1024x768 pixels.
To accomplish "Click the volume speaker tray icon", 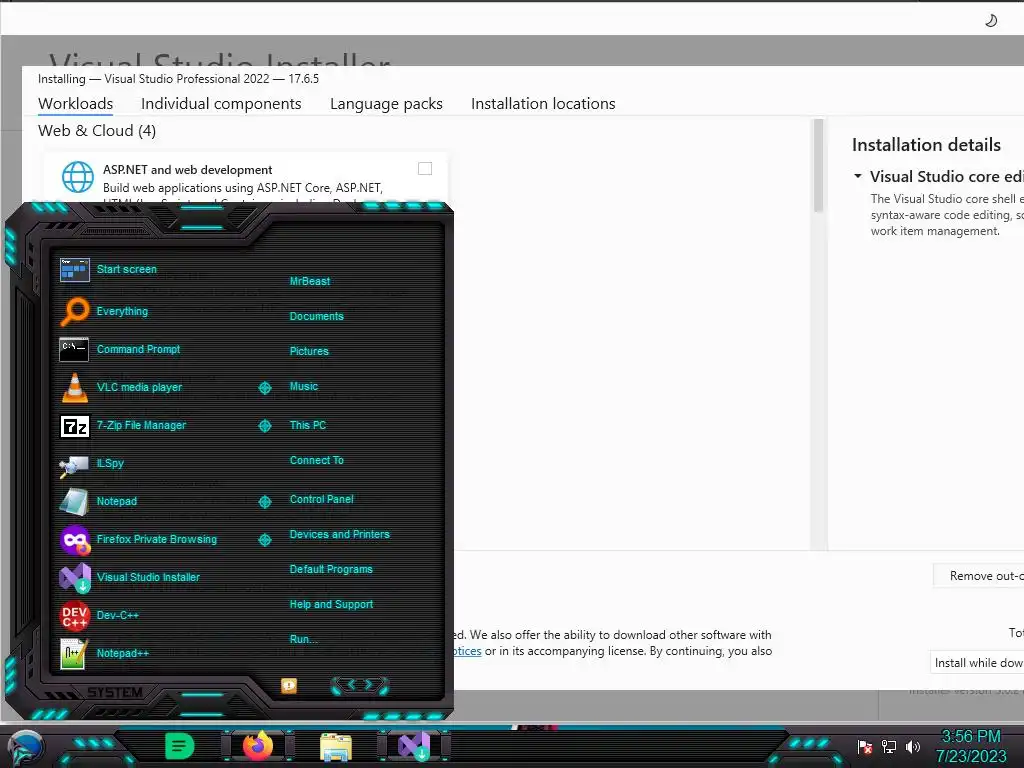I will (x=912, y=746).
